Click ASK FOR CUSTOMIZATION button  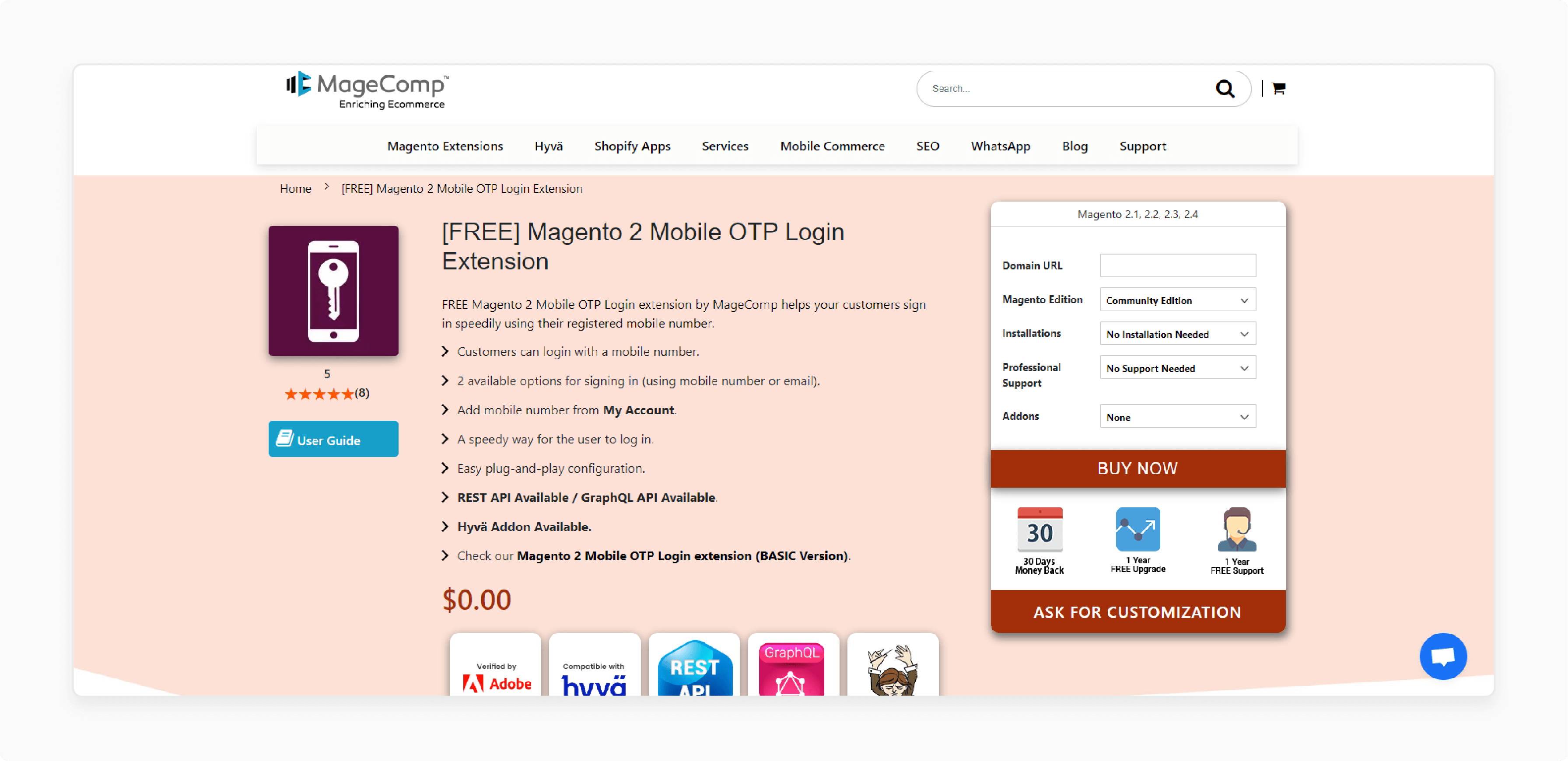click(x=1136, y=612)
